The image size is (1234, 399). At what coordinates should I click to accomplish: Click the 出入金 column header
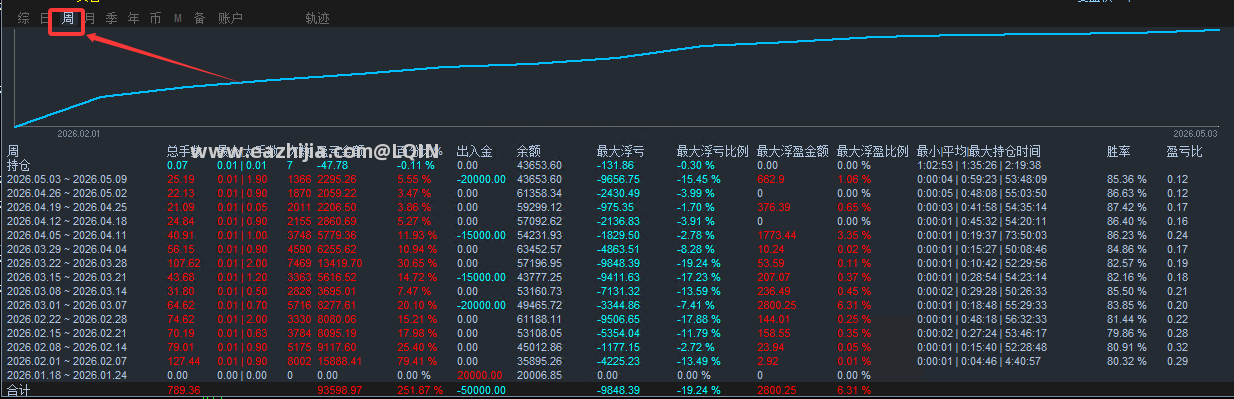pyautogui.click(x=475, y=152)
